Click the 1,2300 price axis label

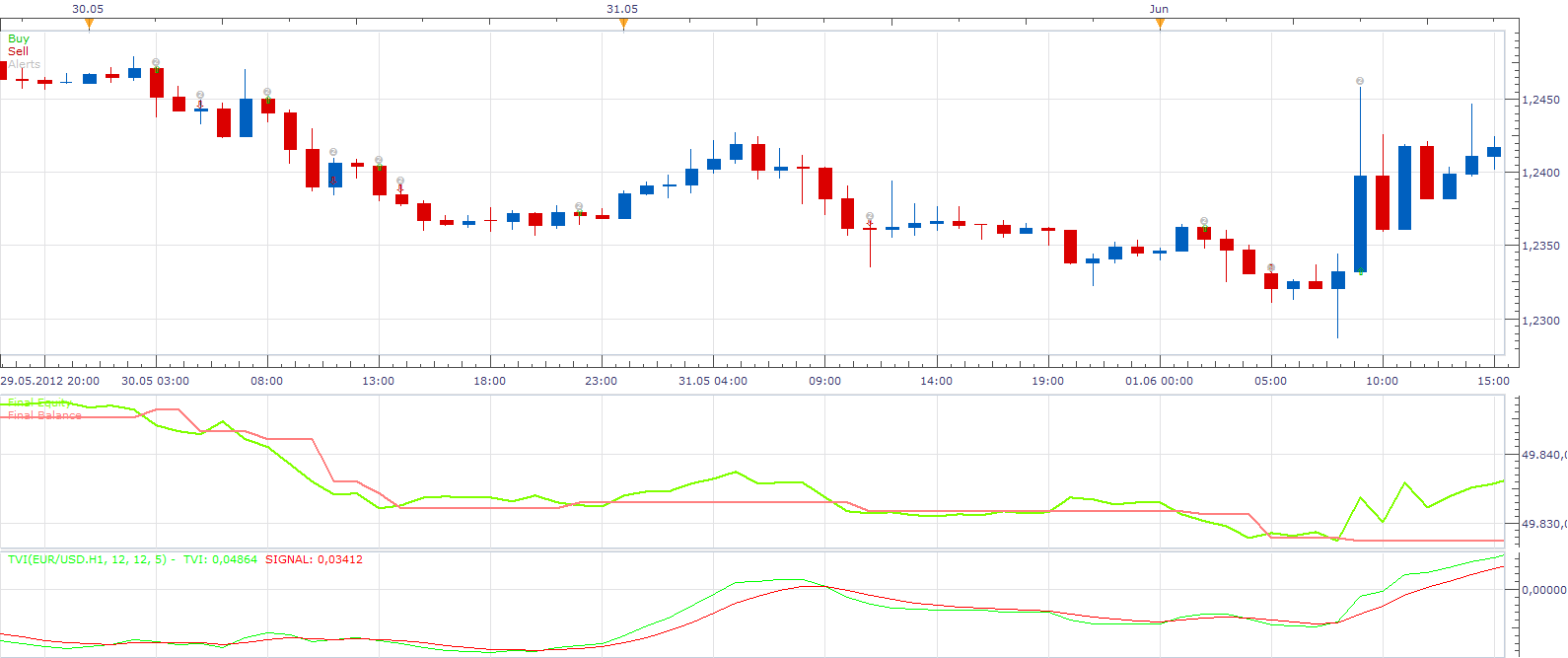pos(1541,321)
